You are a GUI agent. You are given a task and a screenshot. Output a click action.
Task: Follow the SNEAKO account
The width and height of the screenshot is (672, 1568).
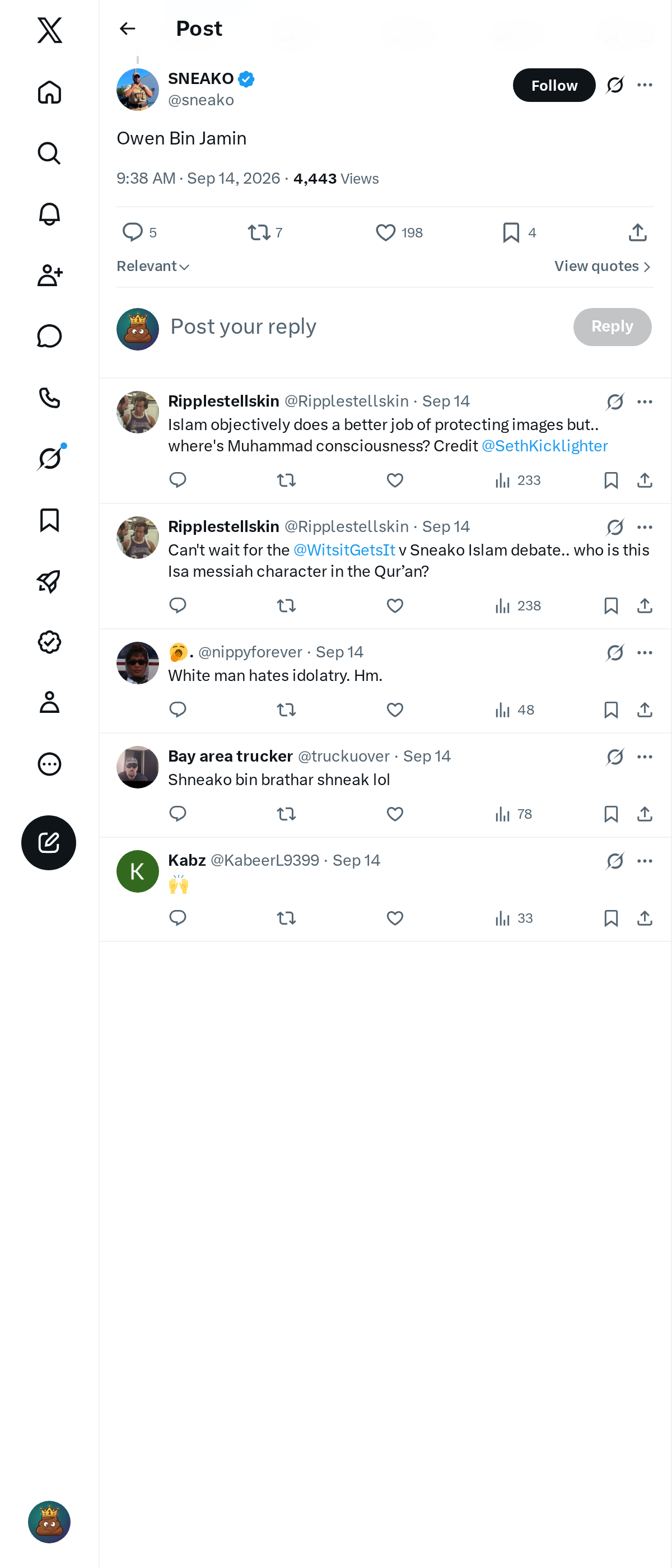click(554, 85)
